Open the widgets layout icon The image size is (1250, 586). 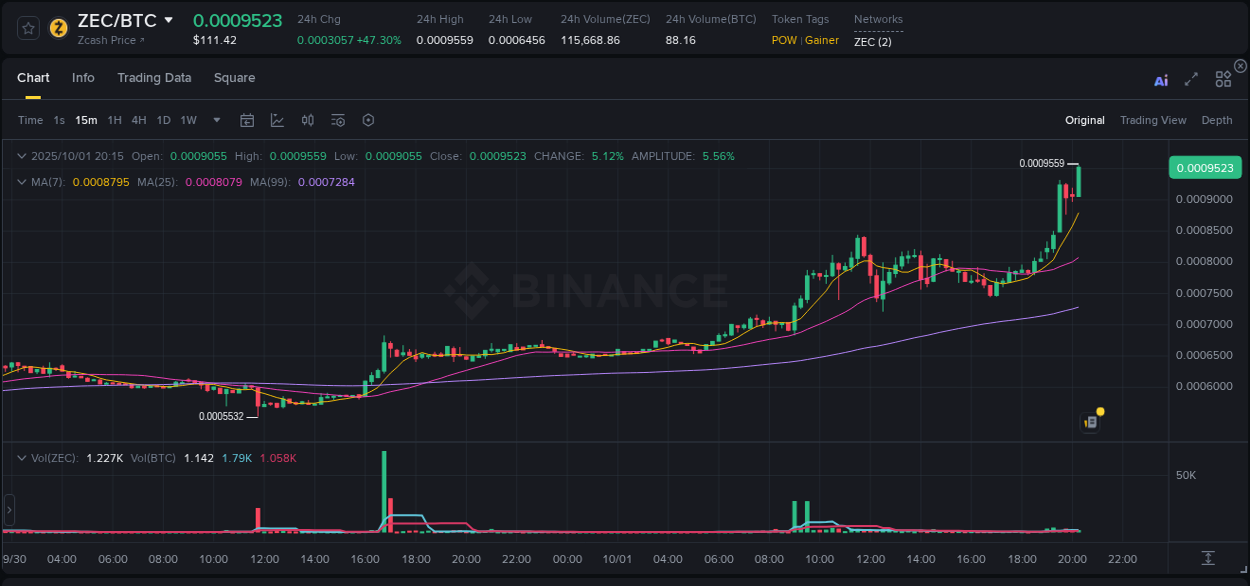tap(1223, 78)
